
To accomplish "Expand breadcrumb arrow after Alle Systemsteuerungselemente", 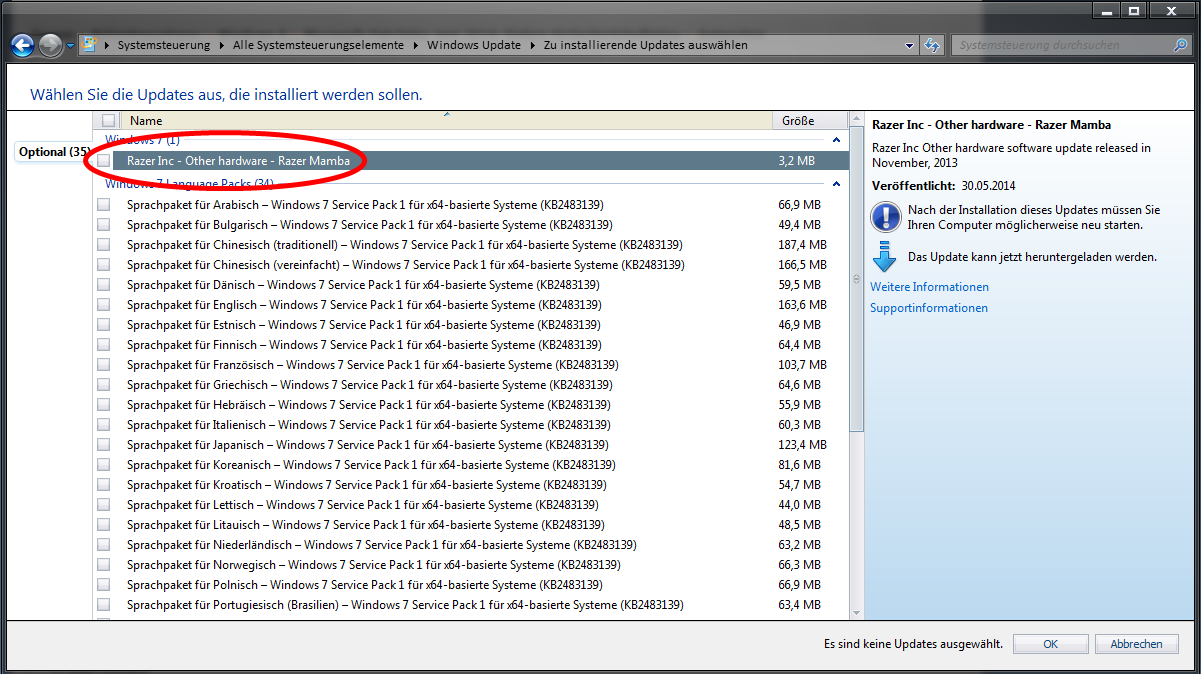I will click(416, 45).
